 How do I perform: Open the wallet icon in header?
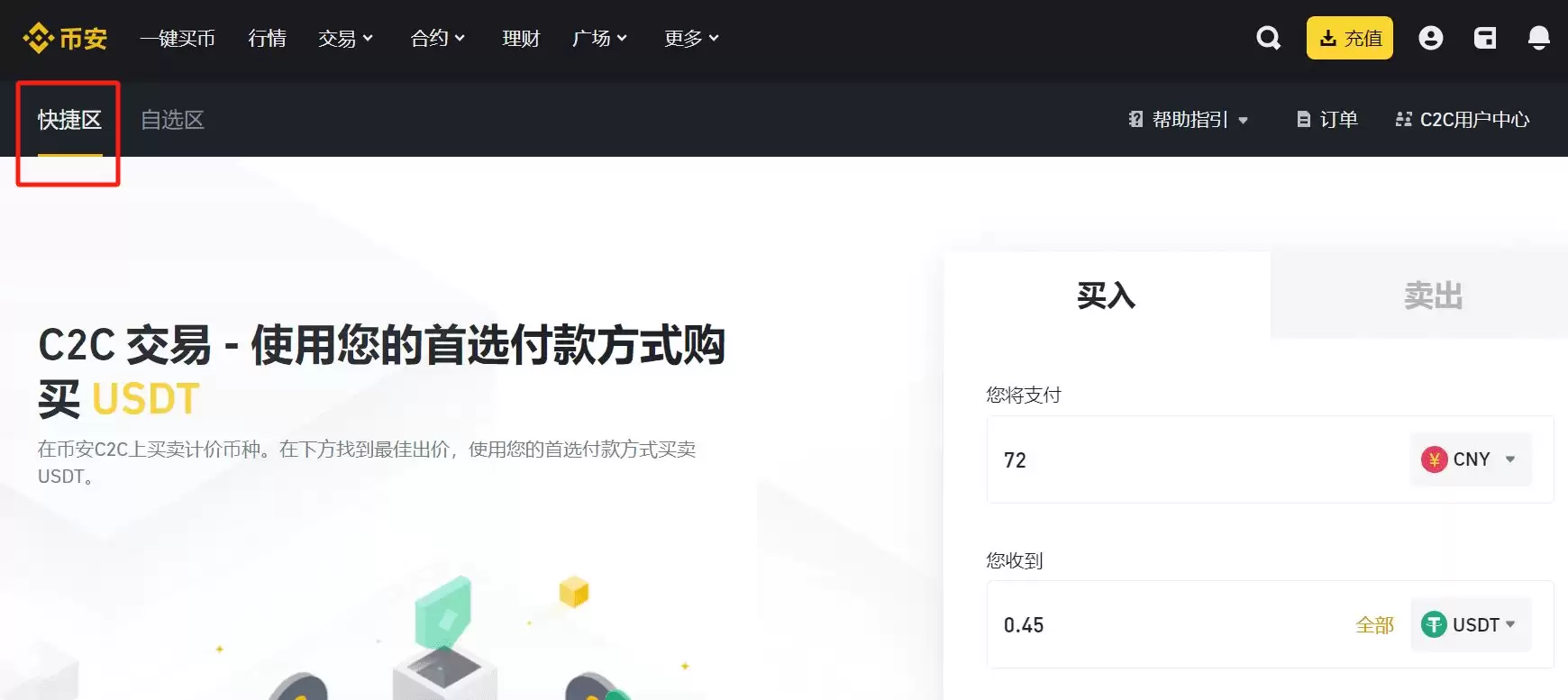1484,38
